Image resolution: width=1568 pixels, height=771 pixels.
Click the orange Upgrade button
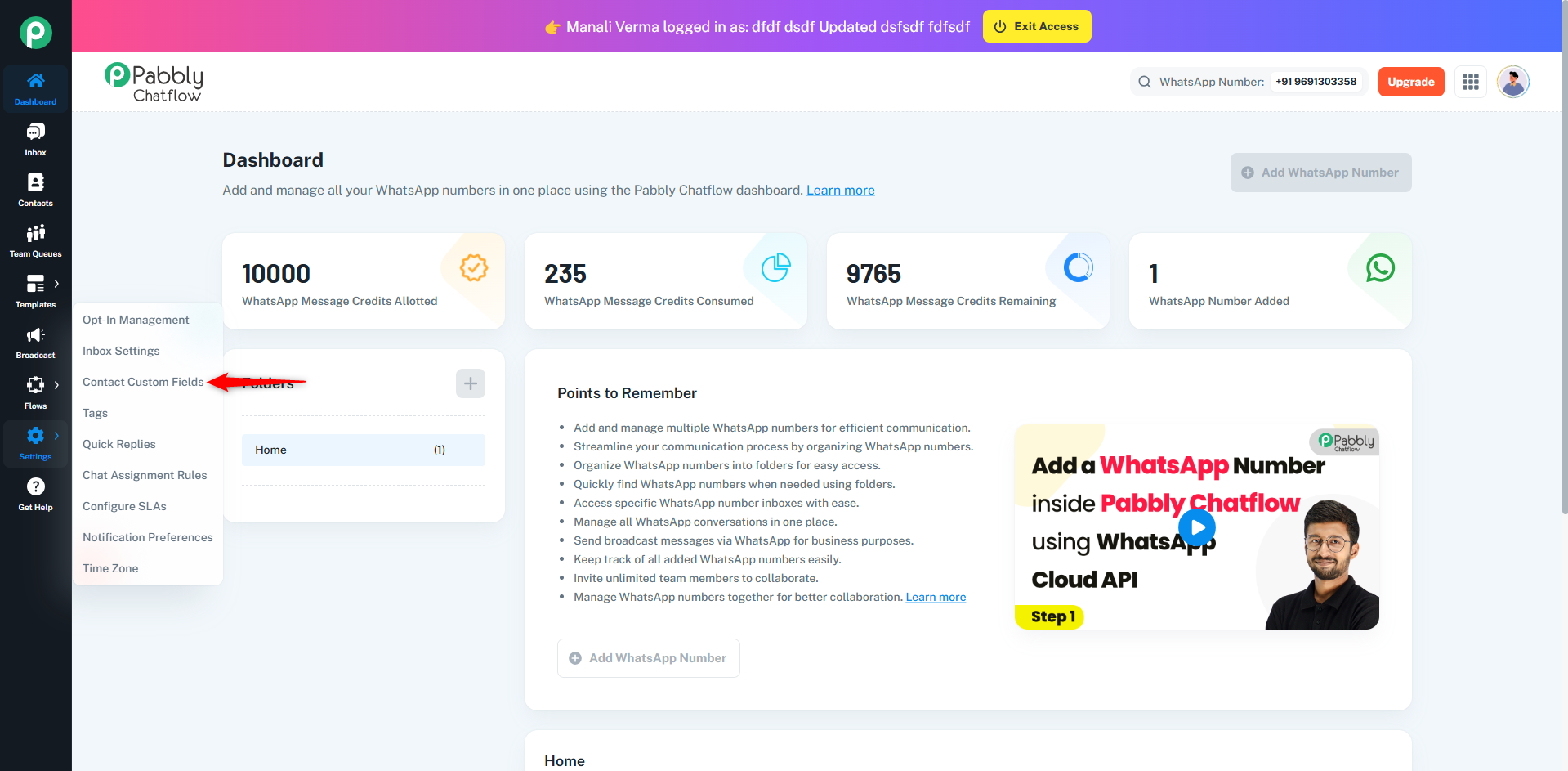click(x=1410, y=82)
